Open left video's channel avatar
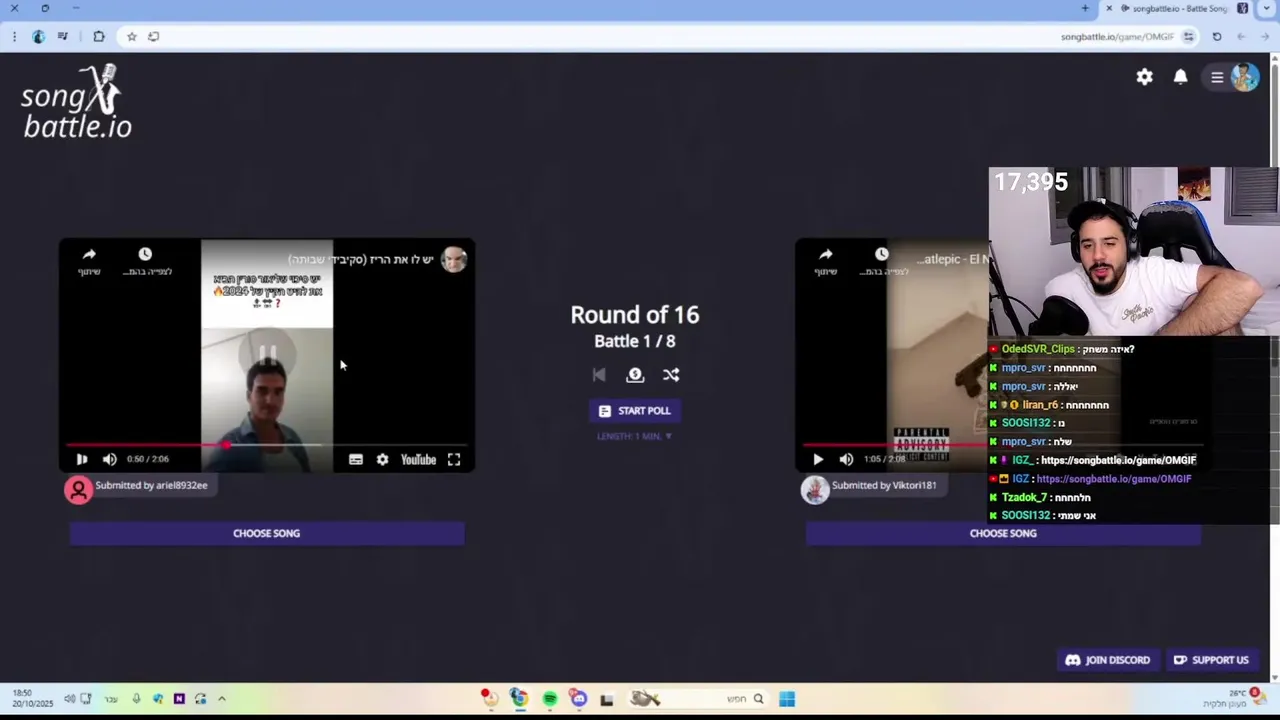This screenshot has height=720, width=1280. [x=454, y=260]
